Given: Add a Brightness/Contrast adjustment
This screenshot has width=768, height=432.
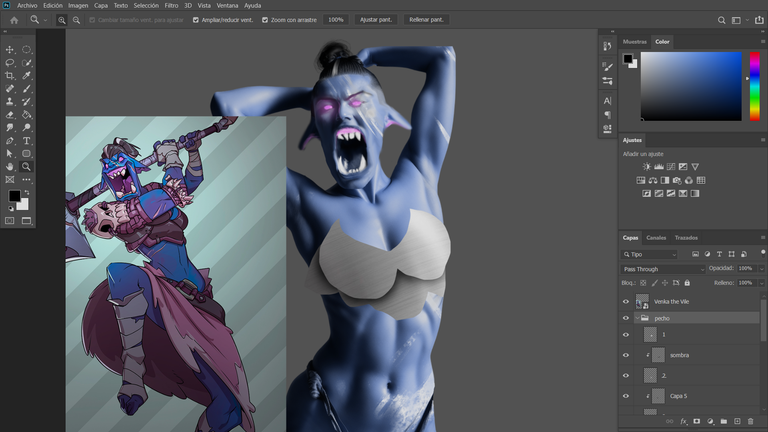Looking at the screenshot, I should (647, 167).
